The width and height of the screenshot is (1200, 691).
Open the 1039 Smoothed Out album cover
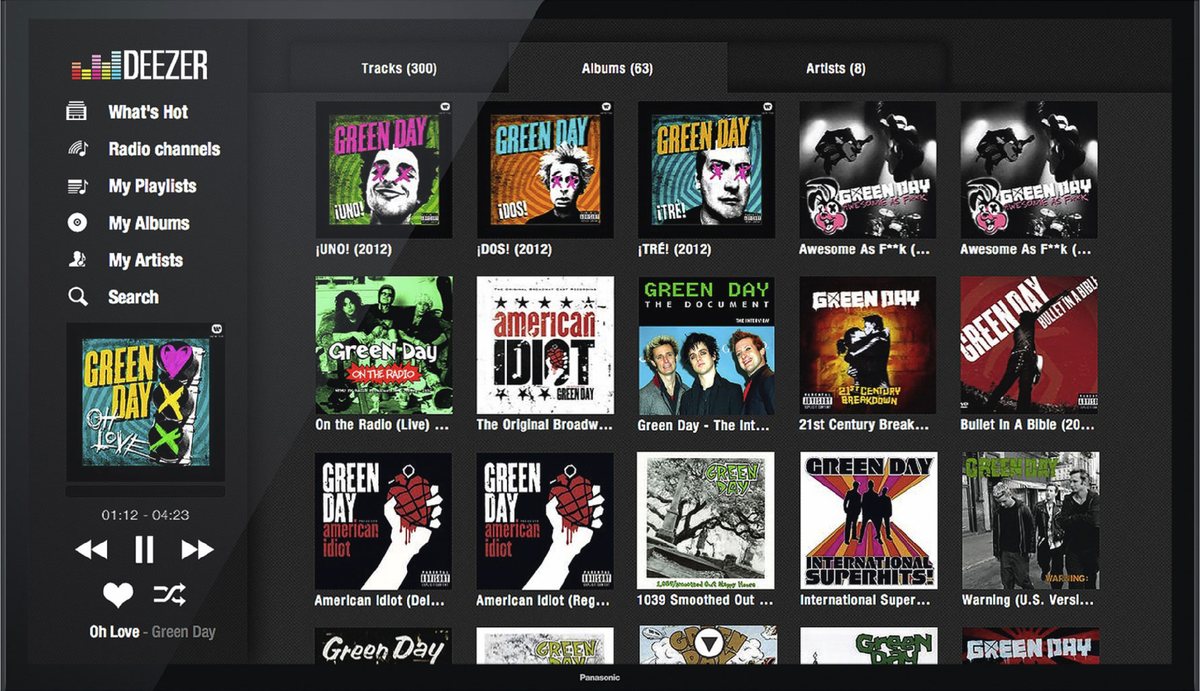coord(706,521)
